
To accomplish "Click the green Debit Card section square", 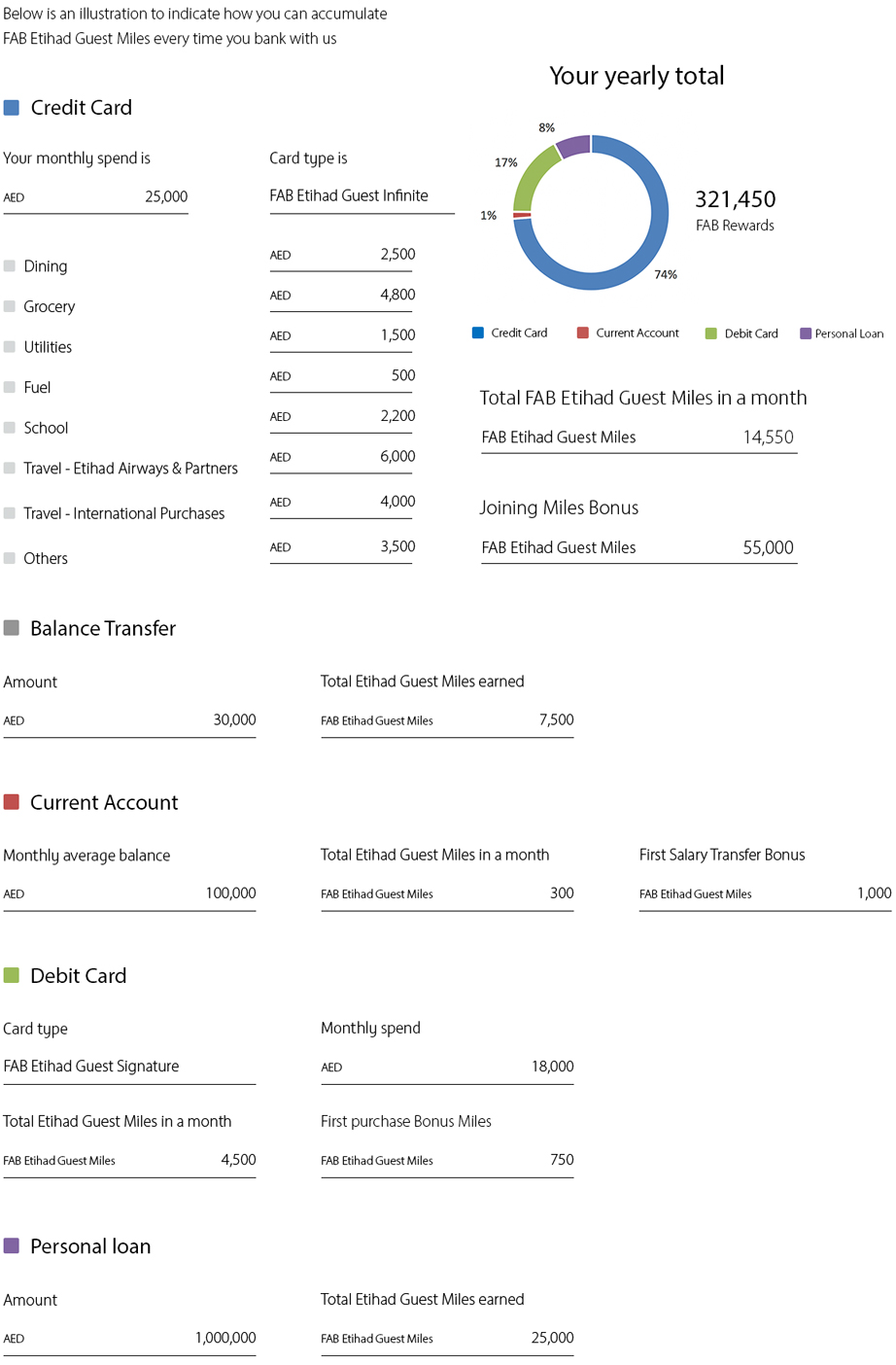I will coord(12,975).
